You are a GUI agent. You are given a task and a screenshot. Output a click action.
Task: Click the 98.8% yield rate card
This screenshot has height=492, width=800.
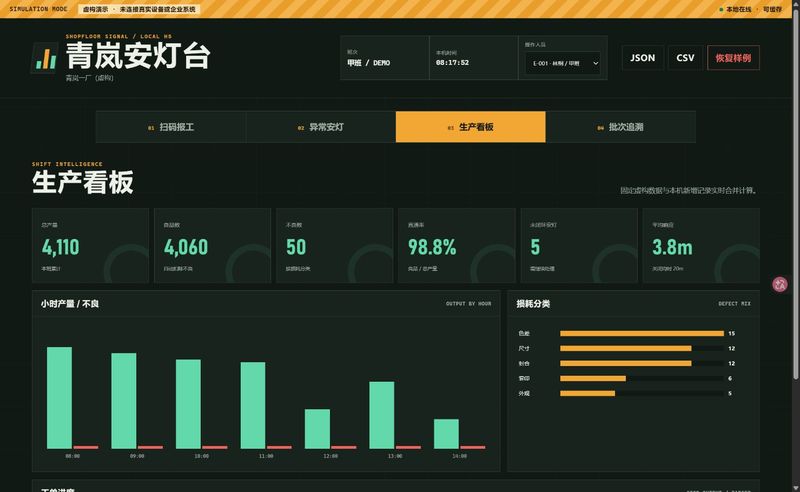click(x=457, y=245)
